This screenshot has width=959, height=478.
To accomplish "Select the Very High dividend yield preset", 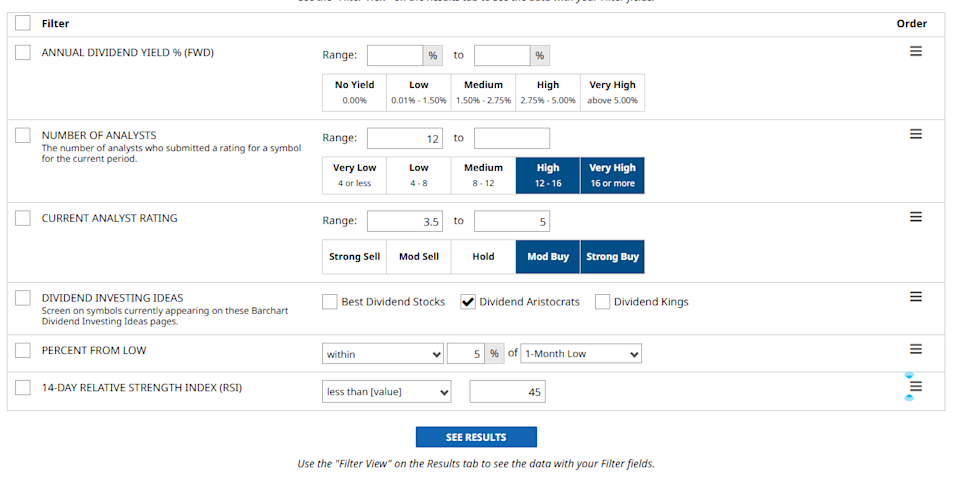I will 613,92.
